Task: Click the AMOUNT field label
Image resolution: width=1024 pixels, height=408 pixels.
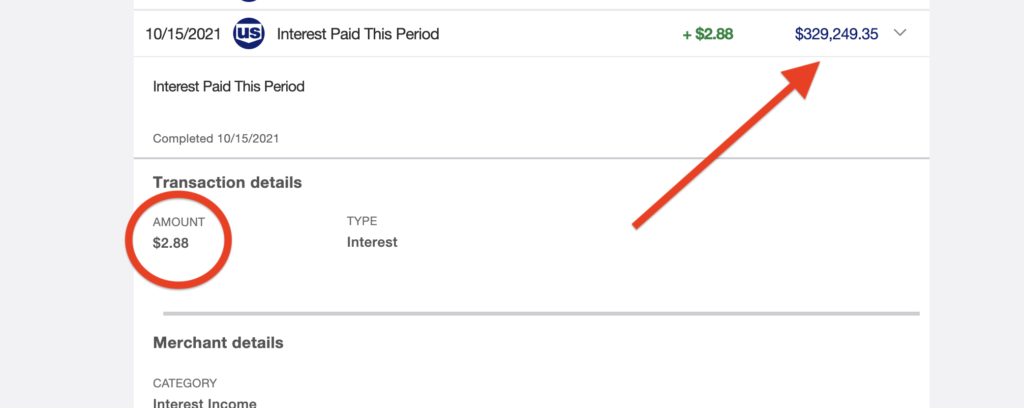Action: [x=180, y=221]
